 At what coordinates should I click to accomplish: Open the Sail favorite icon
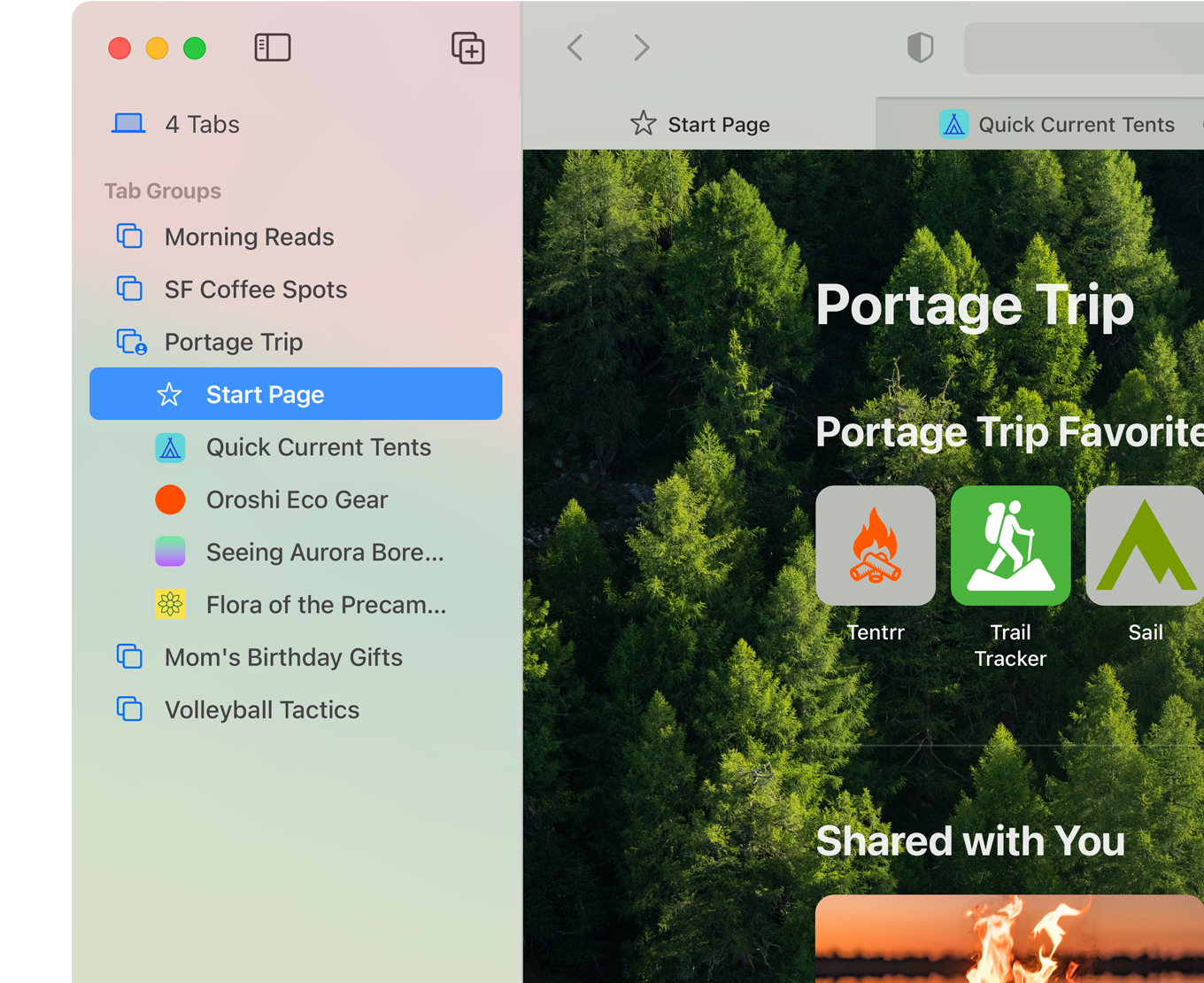1145,546
